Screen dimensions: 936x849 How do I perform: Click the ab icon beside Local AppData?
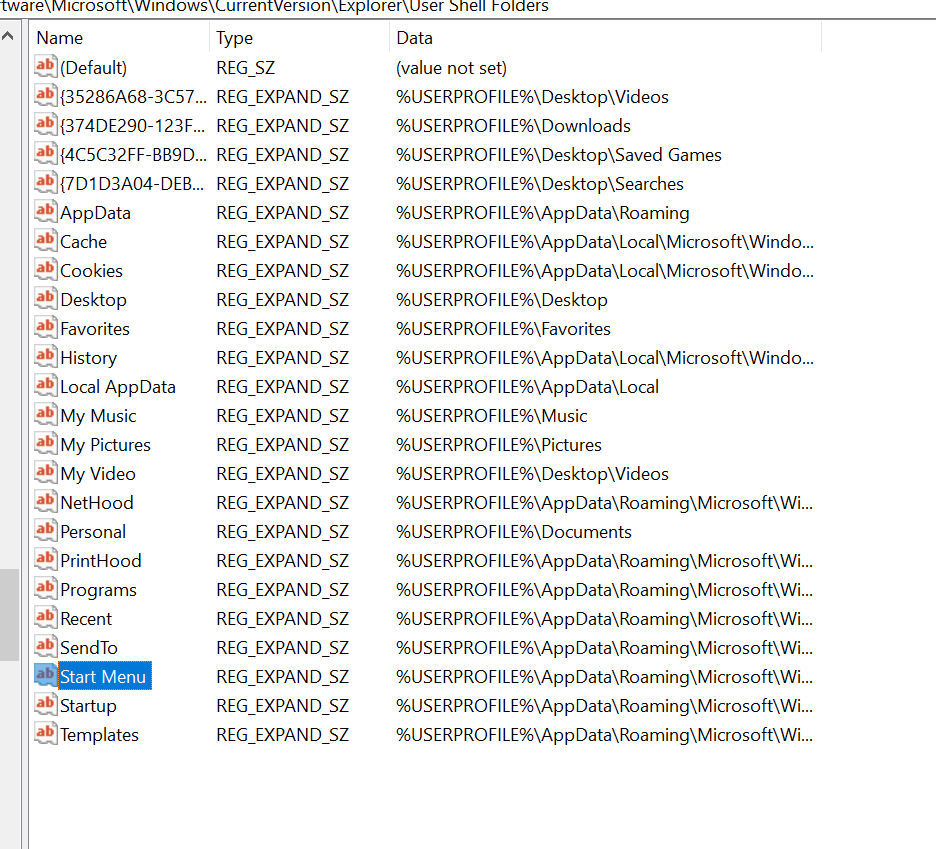pyautogui.click(x=45, y=385)
